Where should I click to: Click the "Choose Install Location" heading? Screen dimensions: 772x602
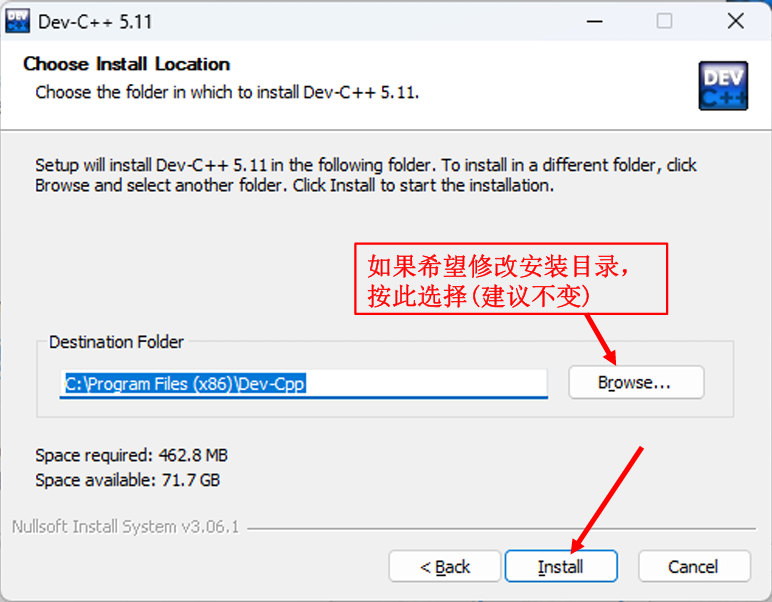(126, 64)
